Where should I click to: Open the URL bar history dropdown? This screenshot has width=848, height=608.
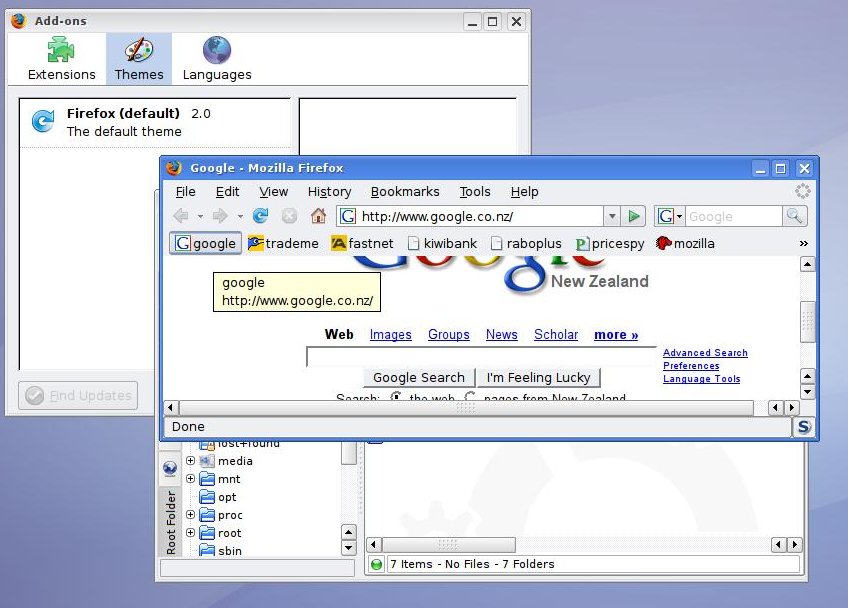(612, 216)
